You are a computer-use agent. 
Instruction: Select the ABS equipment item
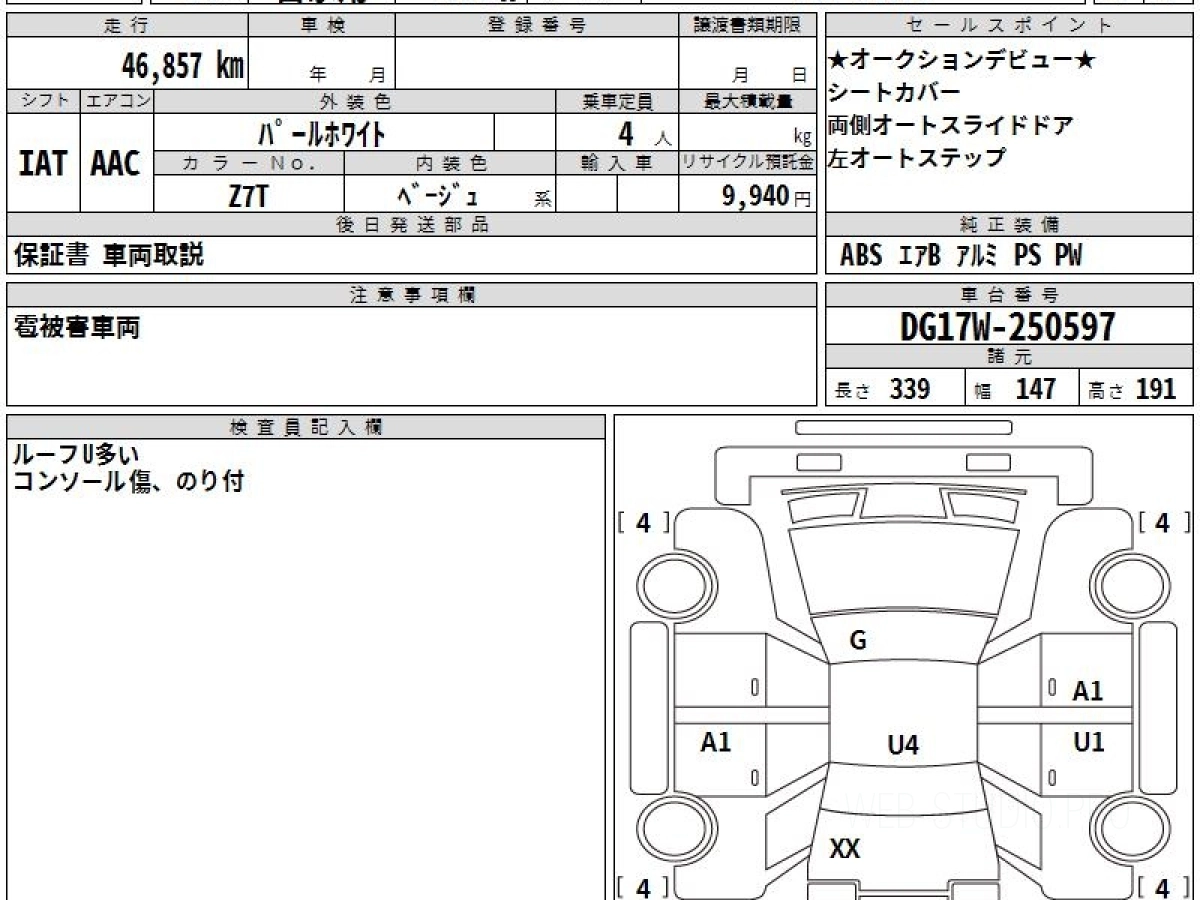(x=861, y=256)
